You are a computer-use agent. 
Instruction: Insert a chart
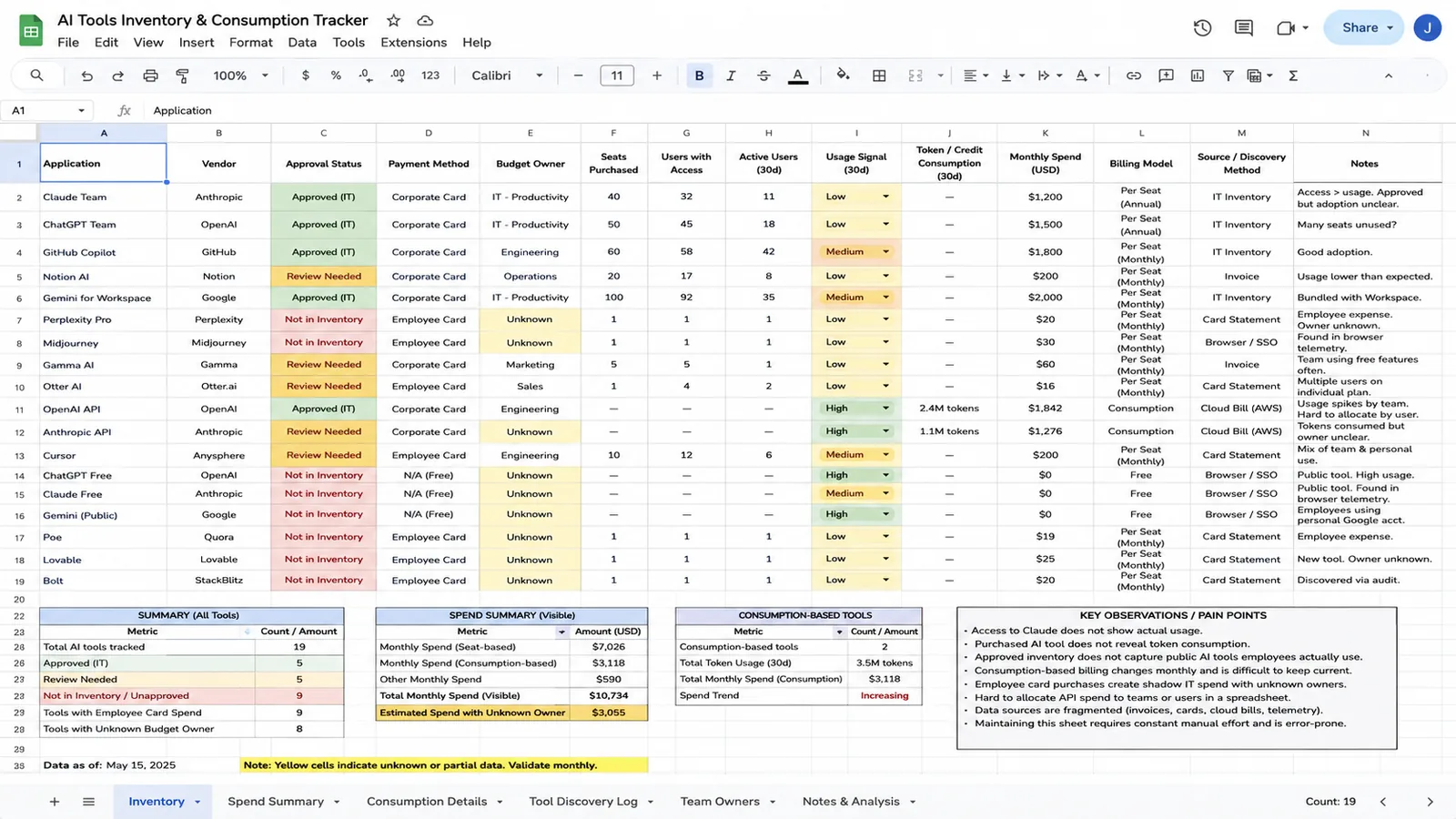point(1198,76)
